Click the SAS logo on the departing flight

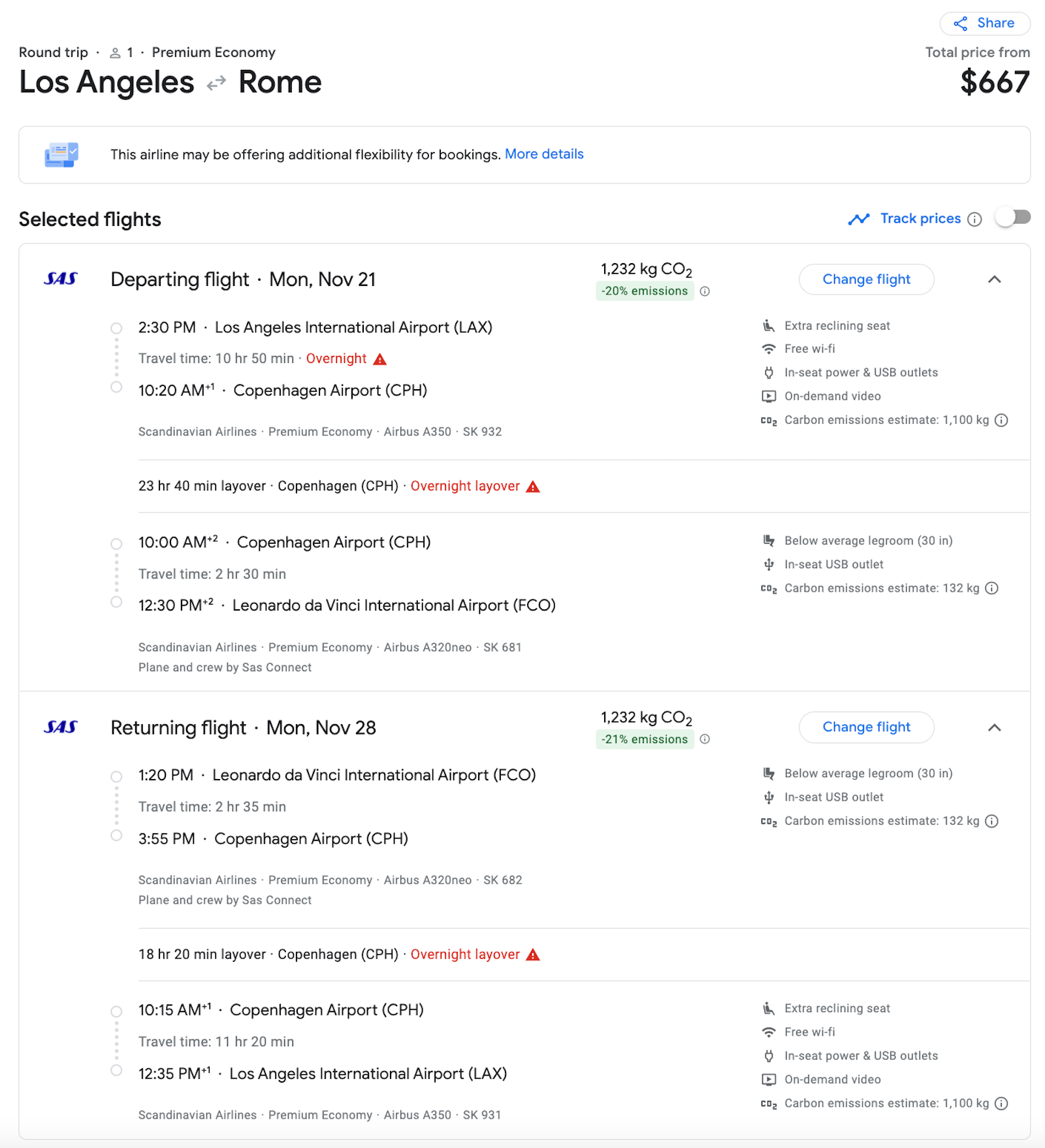[x=61, y=279]
